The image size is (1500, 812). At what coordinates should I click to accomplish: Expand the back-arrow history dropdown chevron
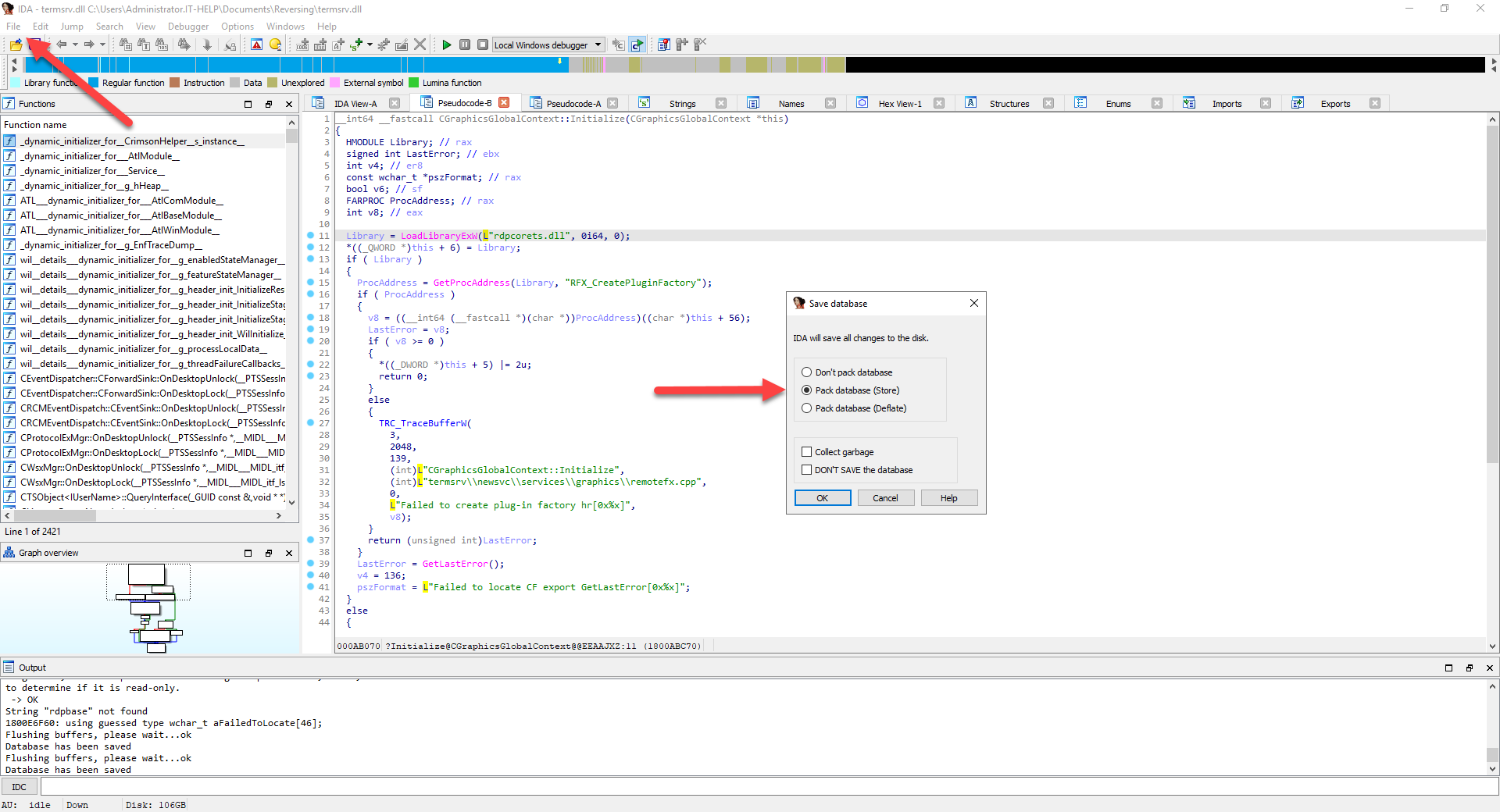point(75,45)
